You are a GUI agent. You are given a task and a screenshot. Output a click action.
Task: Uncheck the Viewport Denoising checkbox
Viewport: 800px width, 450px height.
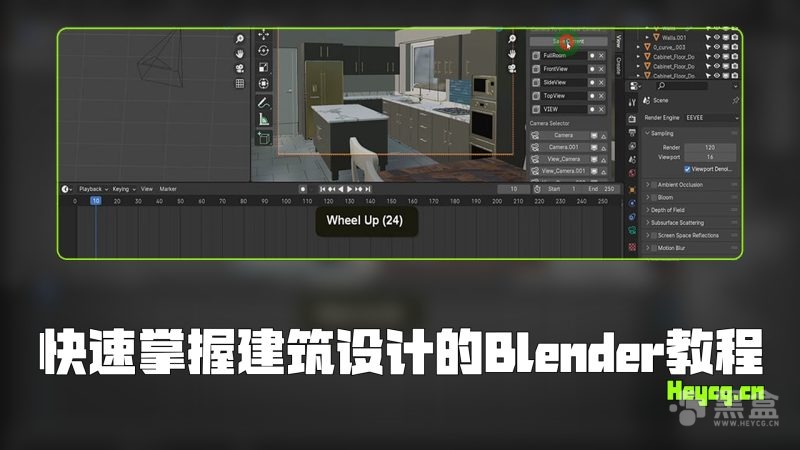(x=687, y=169)
